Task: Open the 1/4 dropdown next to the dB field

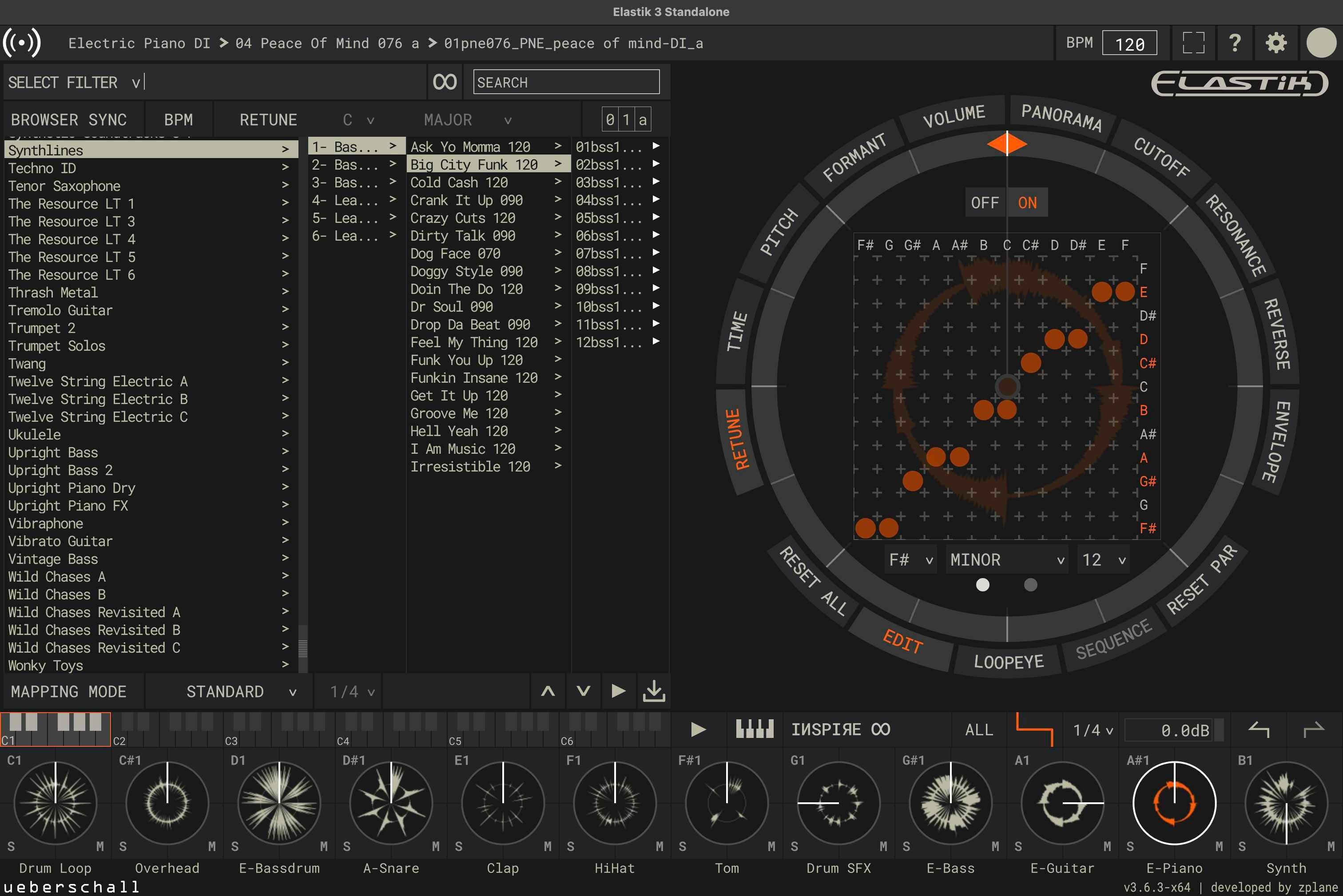Action: click(1093, 729)
